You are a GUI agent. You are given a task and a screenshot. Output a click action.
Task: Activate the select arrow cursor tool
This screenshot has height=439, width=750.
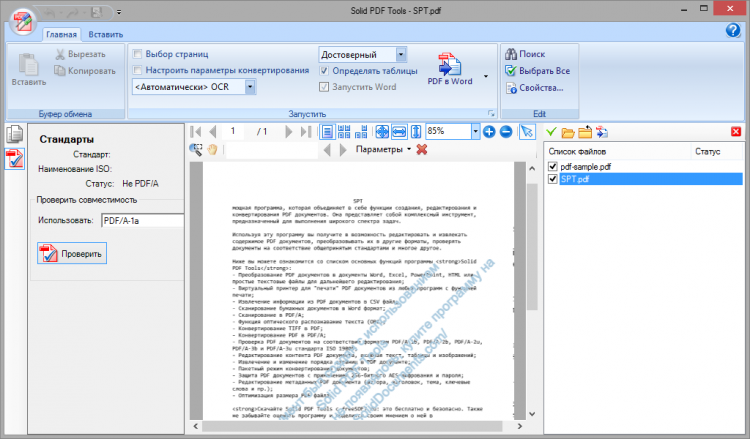(527, 132)
